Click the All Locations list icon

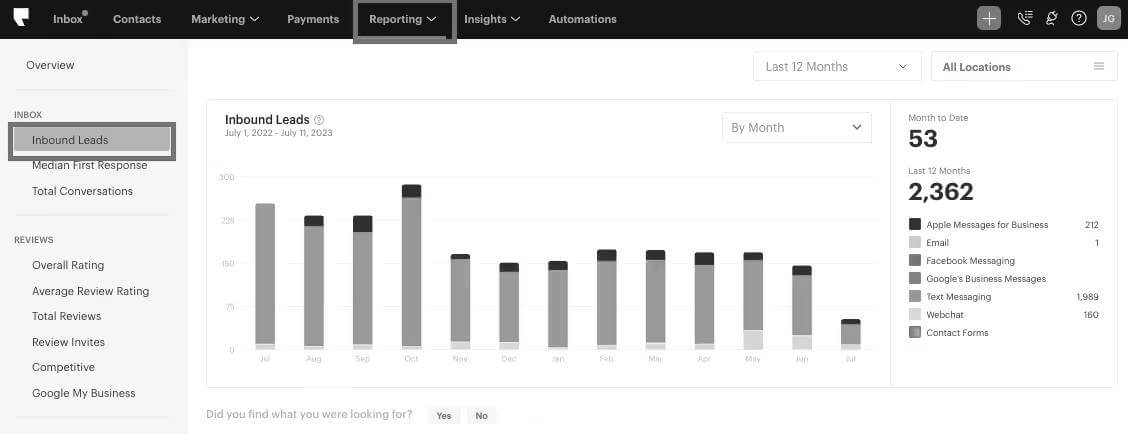click(1099, 66)
